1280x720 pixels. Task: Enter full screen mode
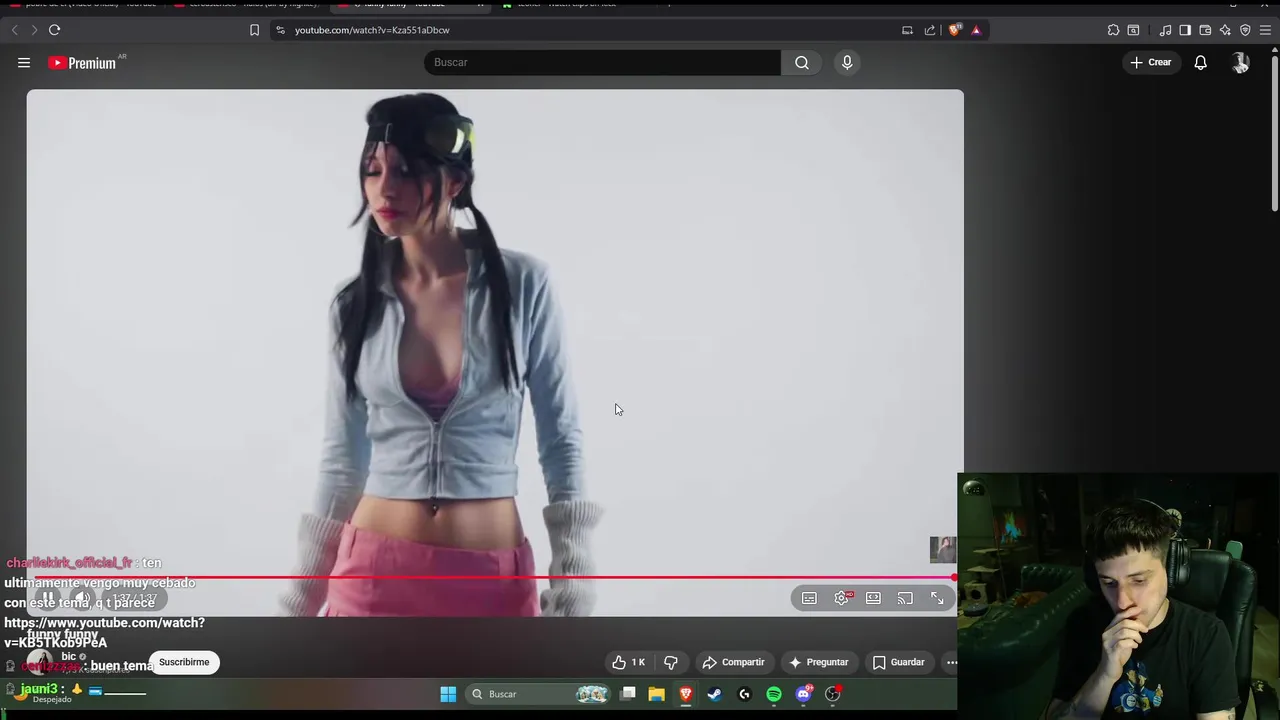[937, 598]
